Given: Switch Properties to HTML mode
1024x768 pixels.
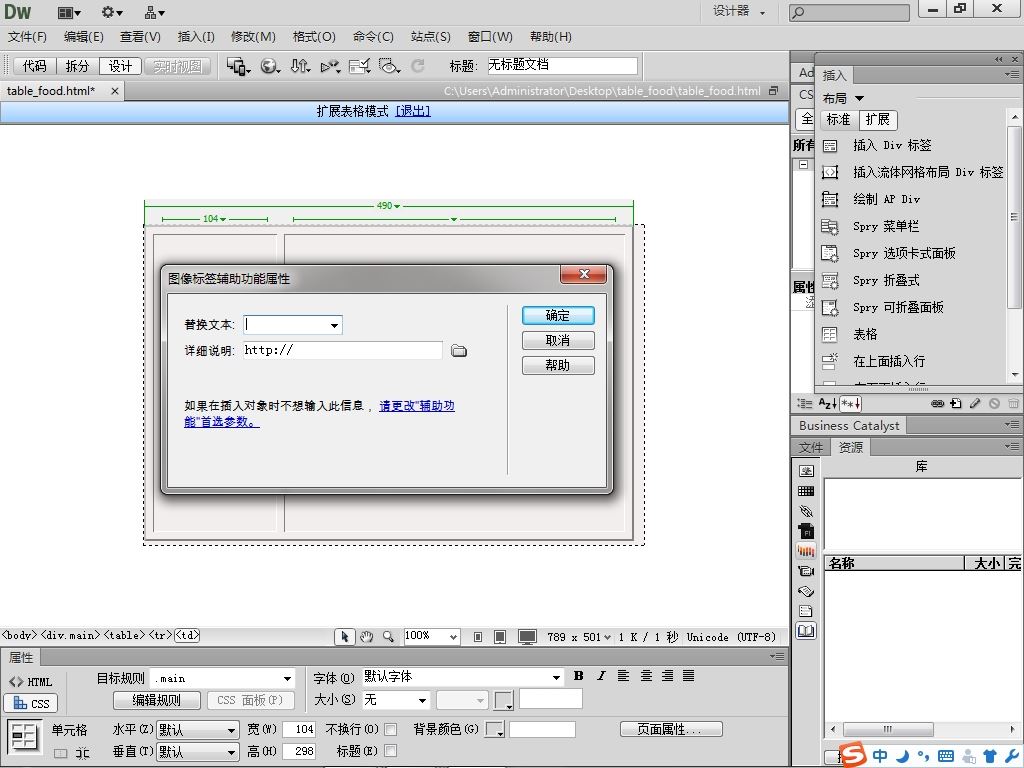Looking at the screenshot, I should tap(31, 682).
